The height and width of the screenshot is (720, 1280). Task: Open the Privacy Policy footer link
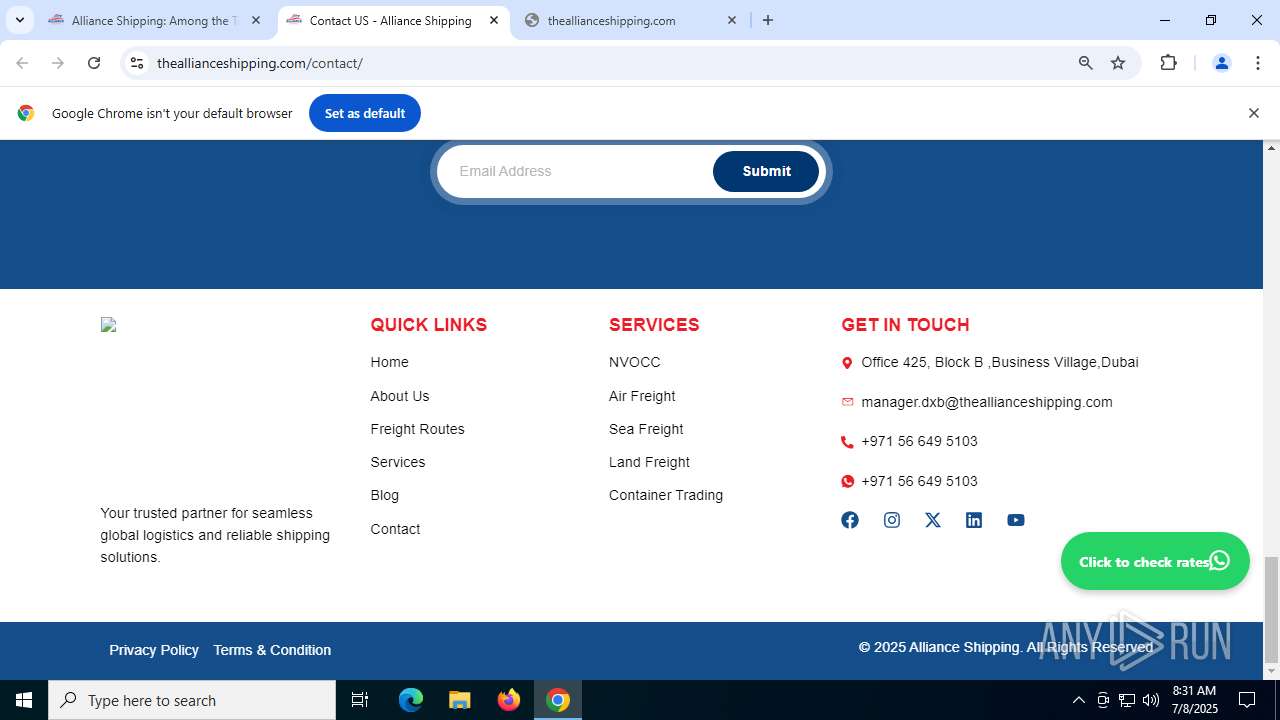point(154,650)
